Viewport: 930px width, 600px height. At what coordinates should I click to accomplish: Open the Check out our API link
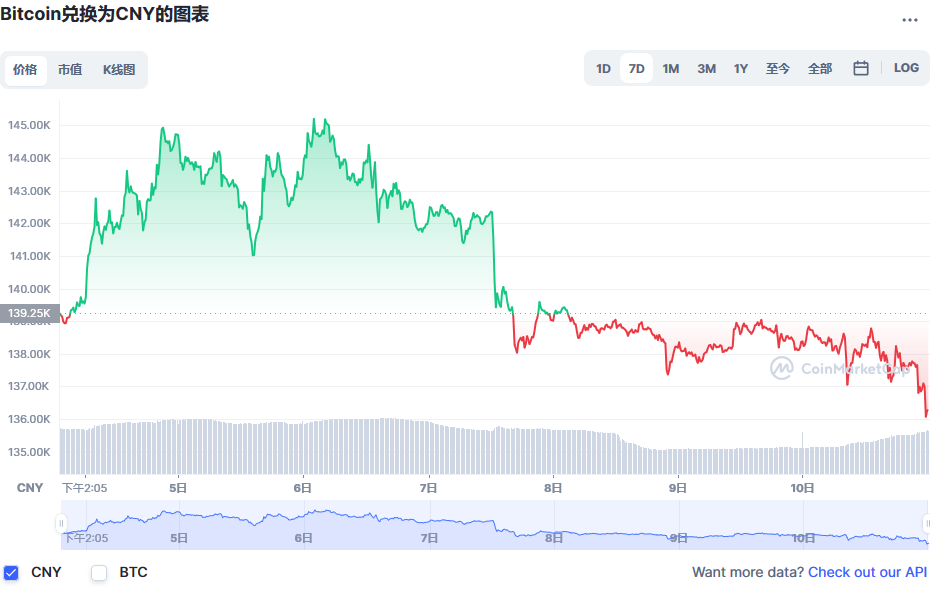pos(867,572)
